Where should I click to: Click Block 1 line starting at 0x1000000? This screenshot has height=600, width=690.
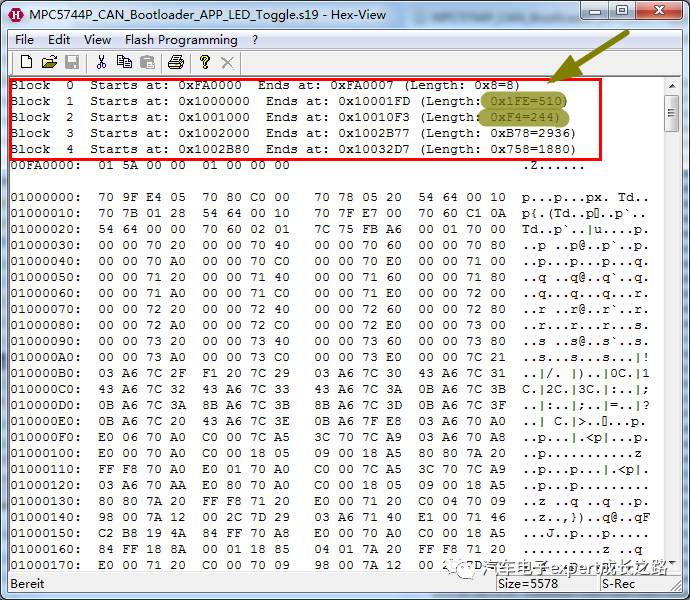pos(288,101)
